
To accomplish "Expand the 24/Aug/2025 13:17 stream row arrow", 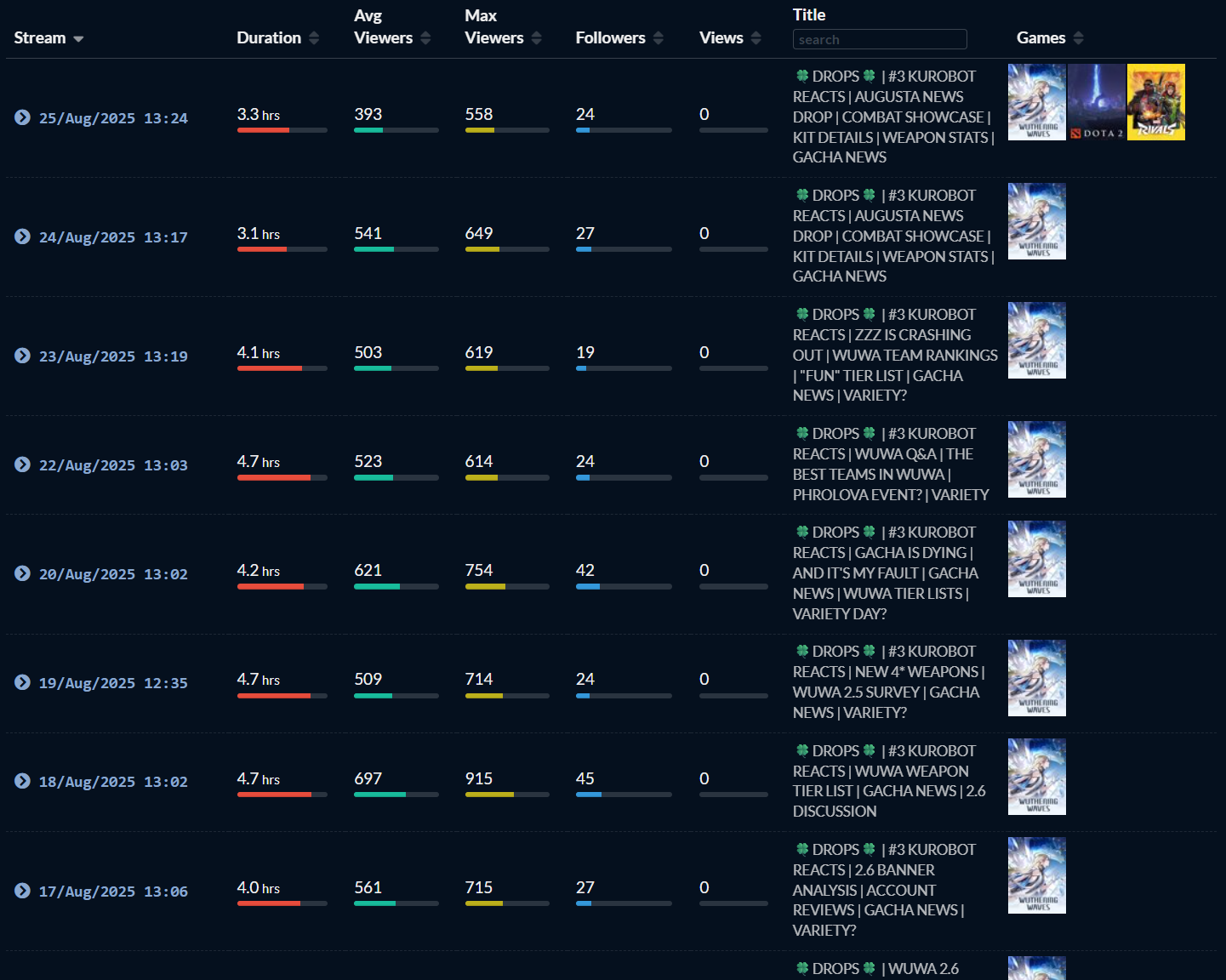I will (x=23, y=236).
